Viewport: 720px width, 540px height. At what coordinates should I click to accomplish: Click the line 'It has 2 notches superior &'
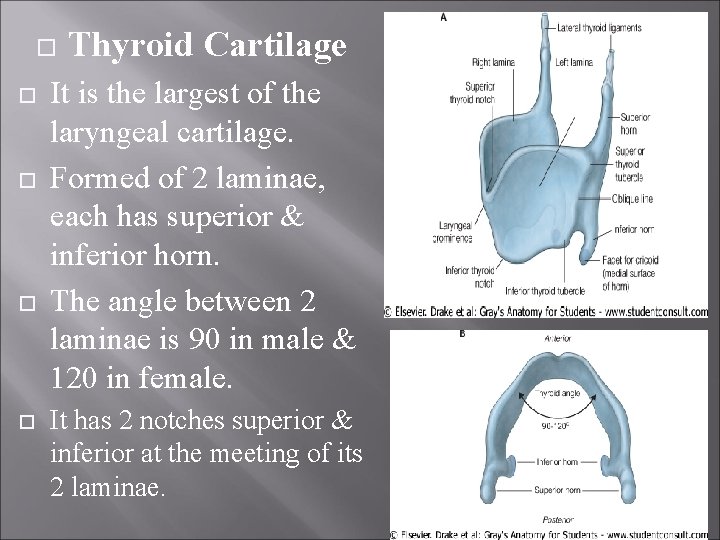pyautogui.click(x=201, y=420)
